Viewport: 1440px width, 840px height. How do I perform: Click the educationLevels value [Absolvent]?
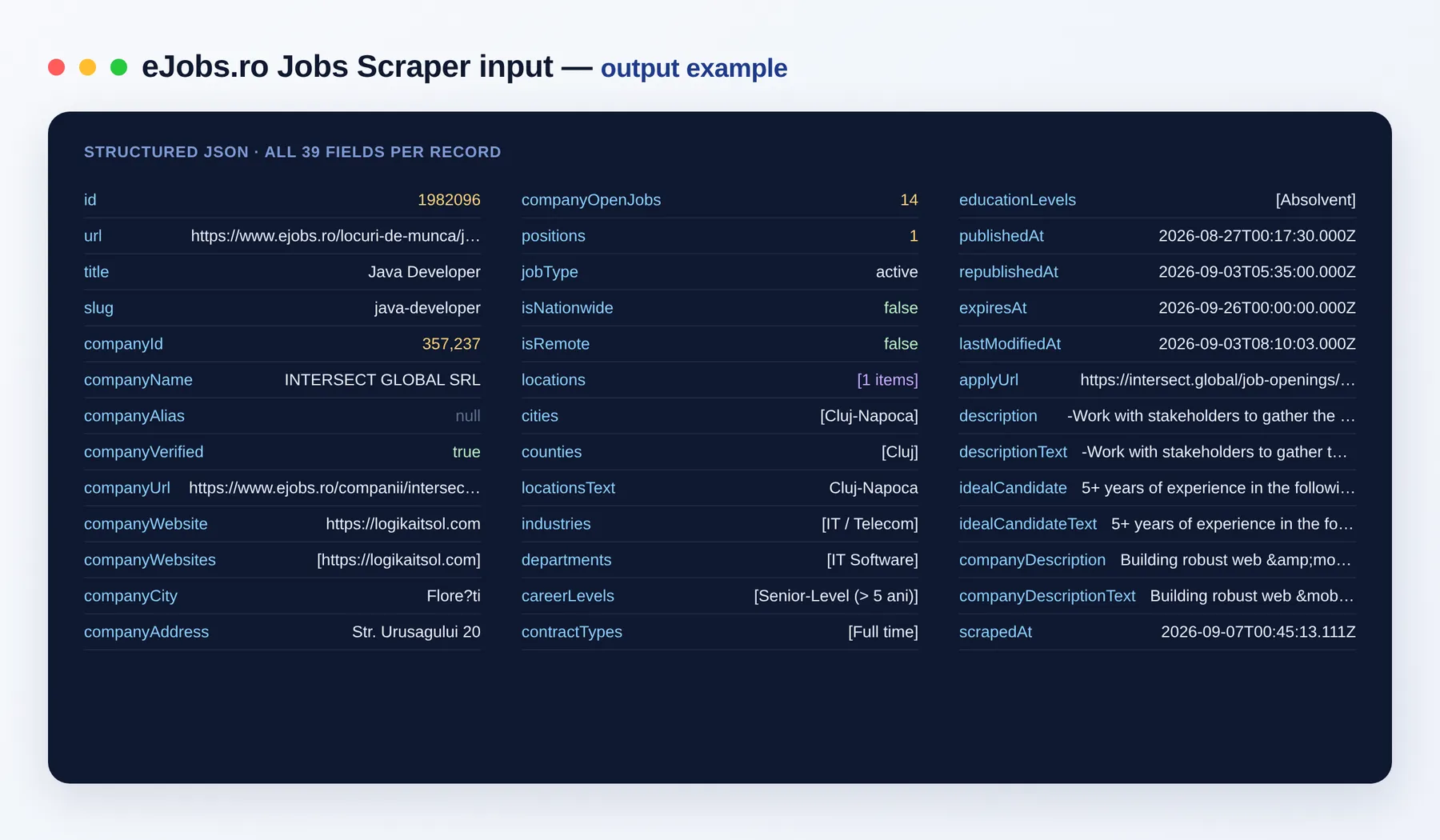(1315, 200)
